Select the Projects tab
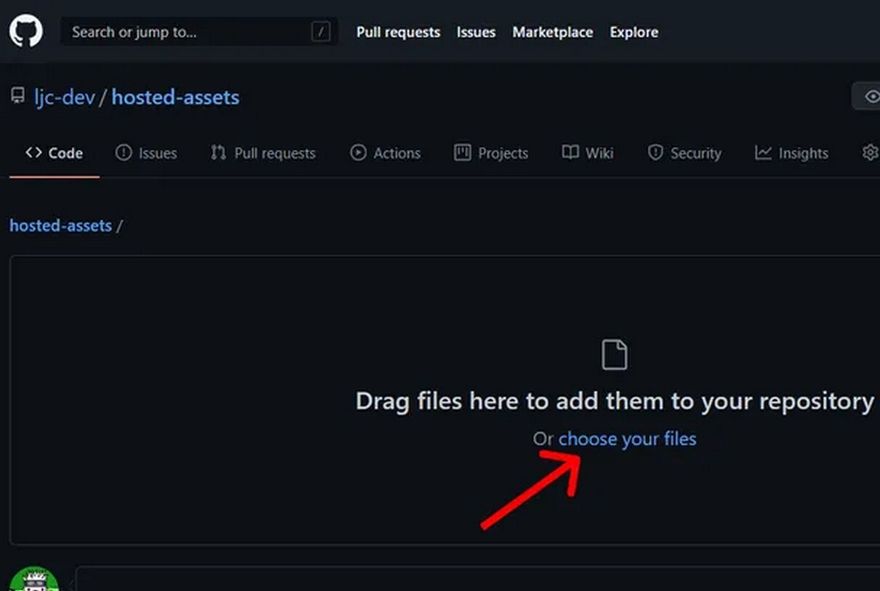This screenshot has height=591, width=880. point(491,153)
